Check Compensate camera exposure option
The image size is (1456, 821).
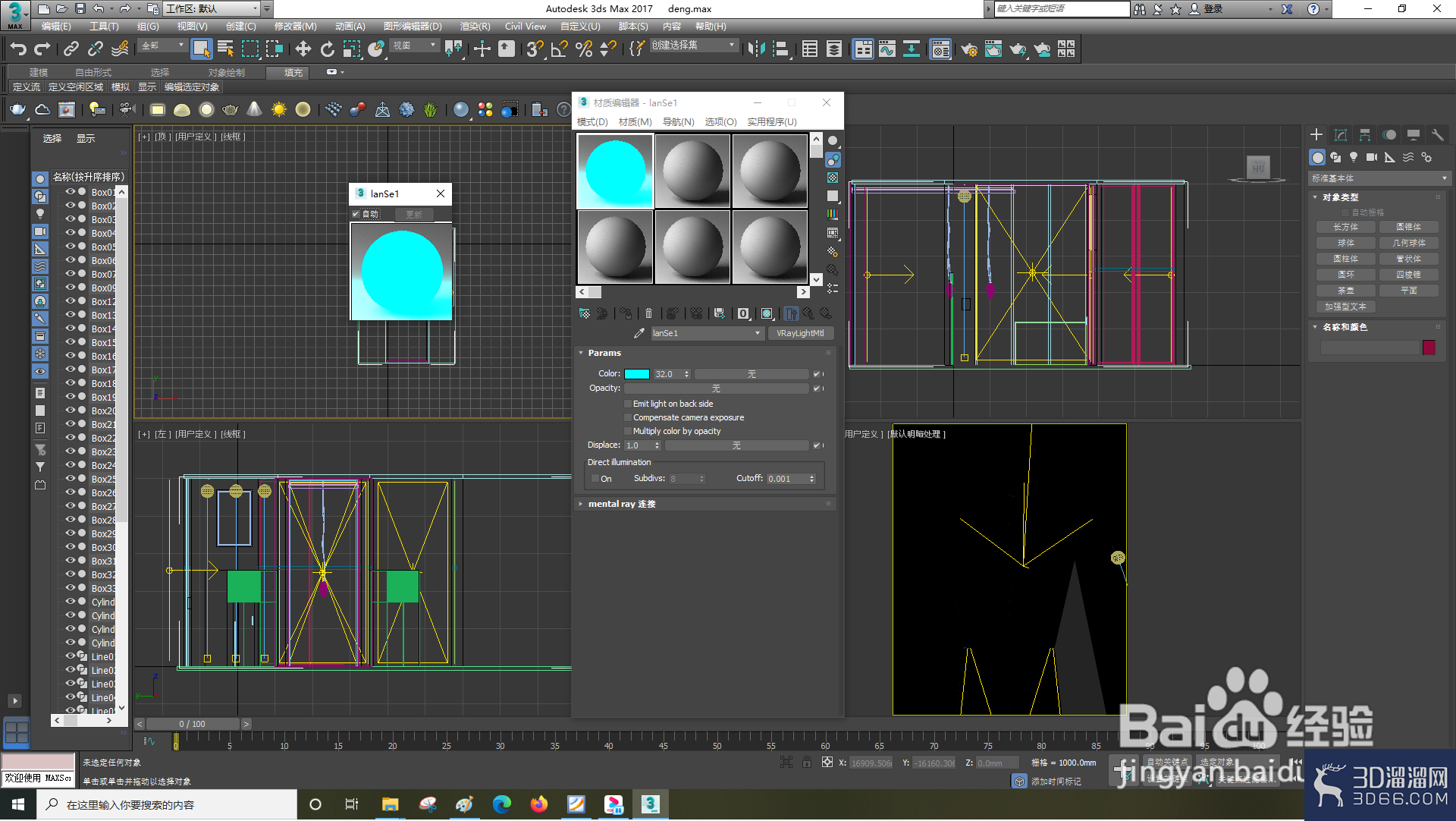pos(628,417)
